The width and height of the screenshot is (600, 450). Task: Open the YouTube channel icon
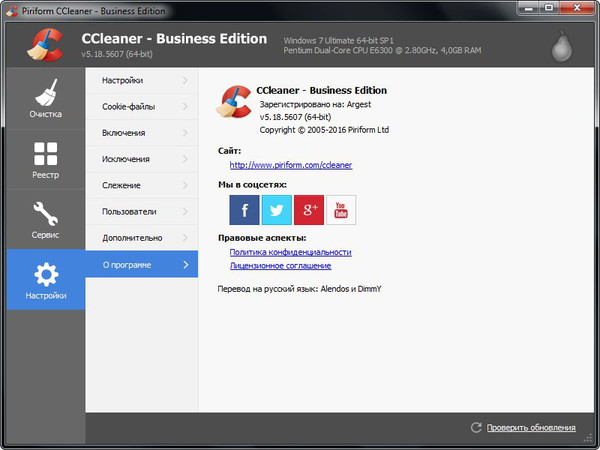[341, 210]
